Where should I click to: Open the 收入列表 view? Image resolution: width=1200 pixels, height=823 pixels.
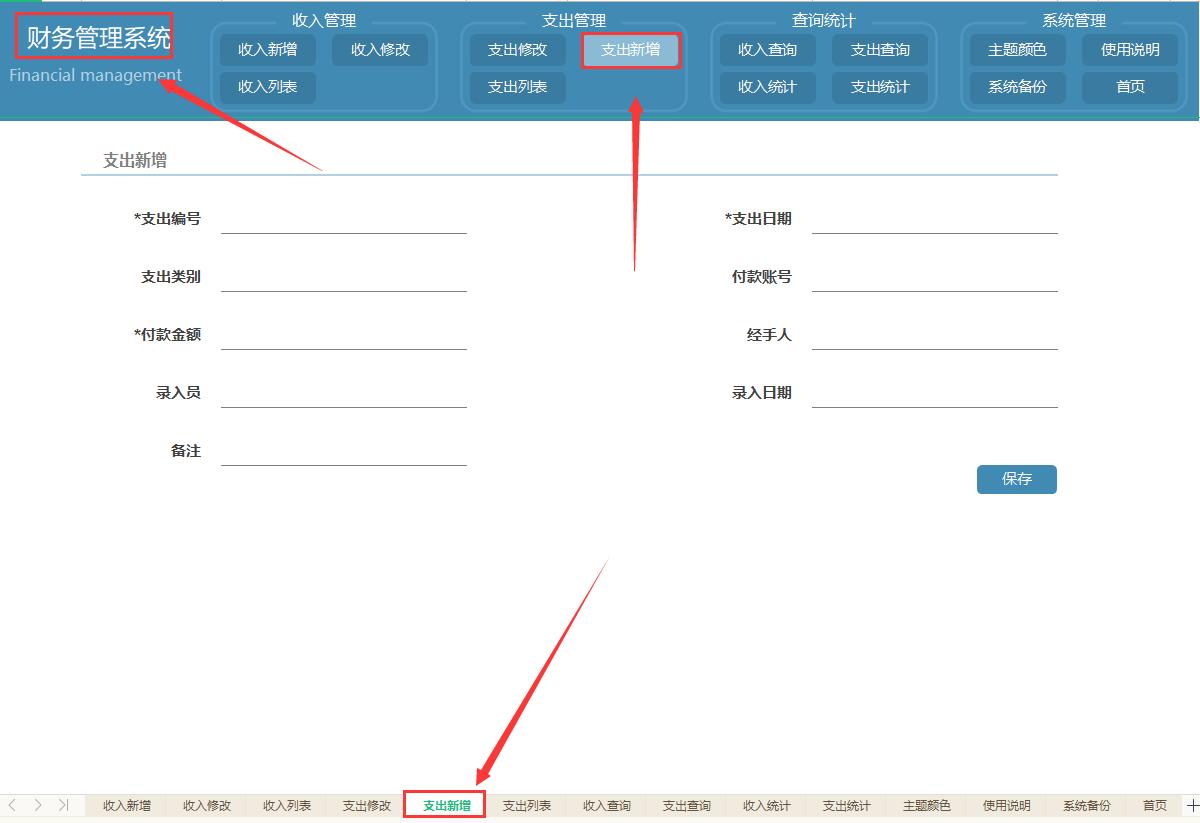click(x=267, y=87)
